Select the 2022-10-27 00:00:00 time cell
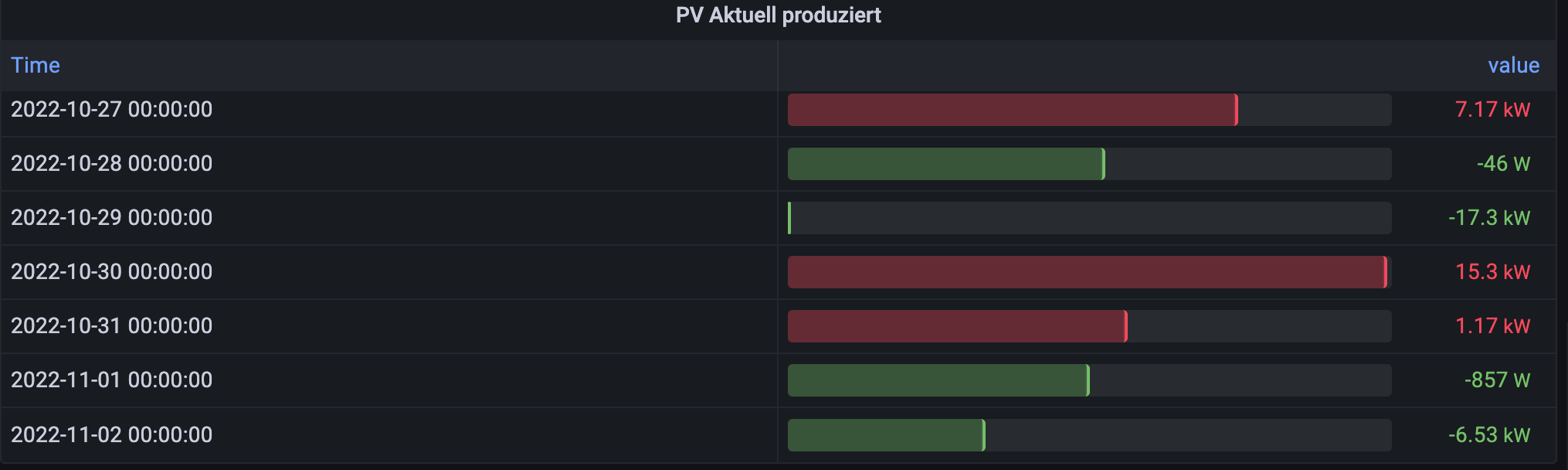The width and height of the screenshot is (1568, 470). coord(111,110)
